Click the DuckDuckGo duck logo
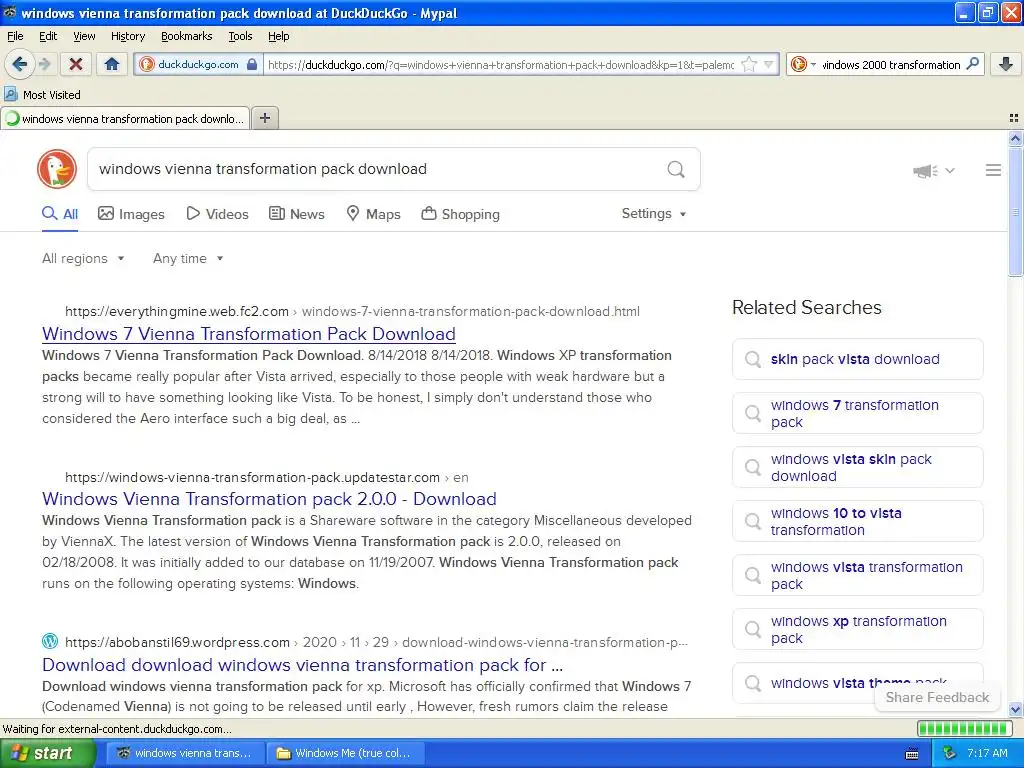This screenshot has width=1024, height=768. click(x=57, y=169)
